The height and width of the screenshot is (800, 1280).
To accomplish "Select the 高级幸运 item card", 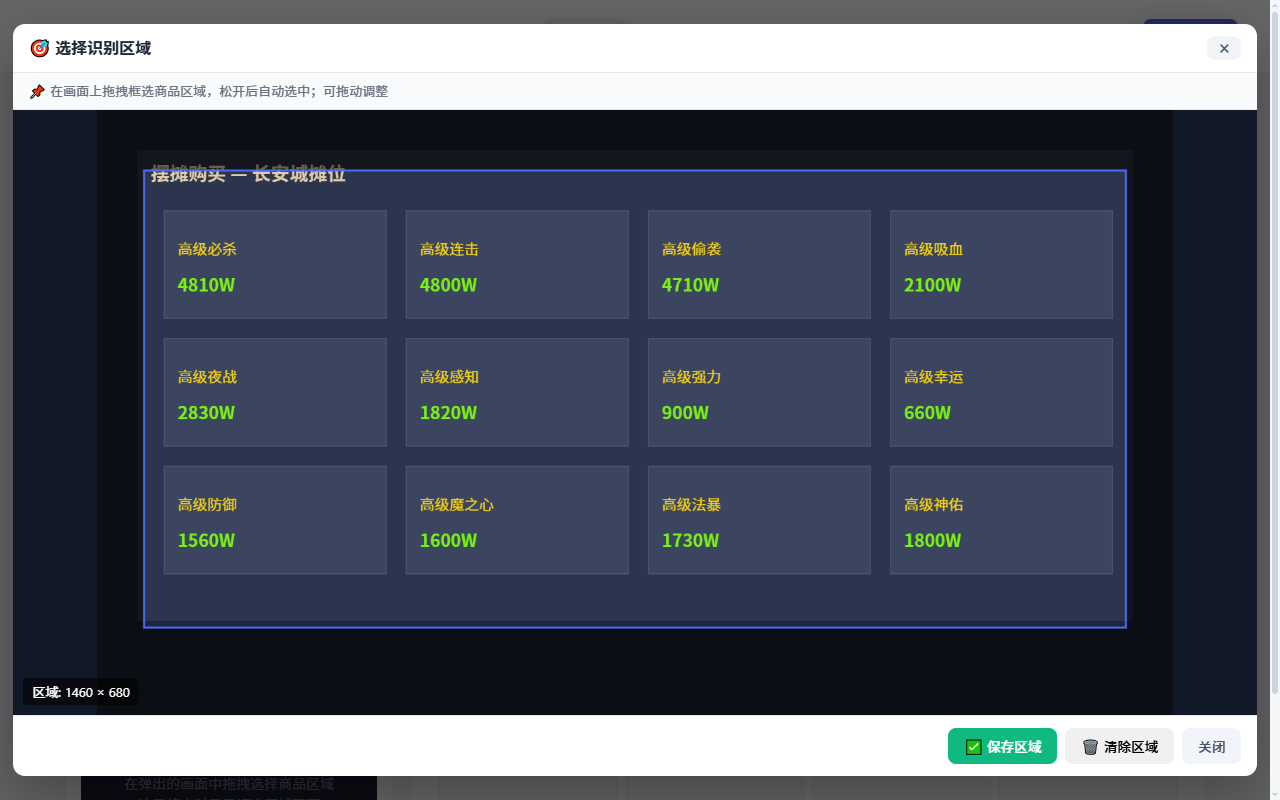I will [x=1001, y=392].
